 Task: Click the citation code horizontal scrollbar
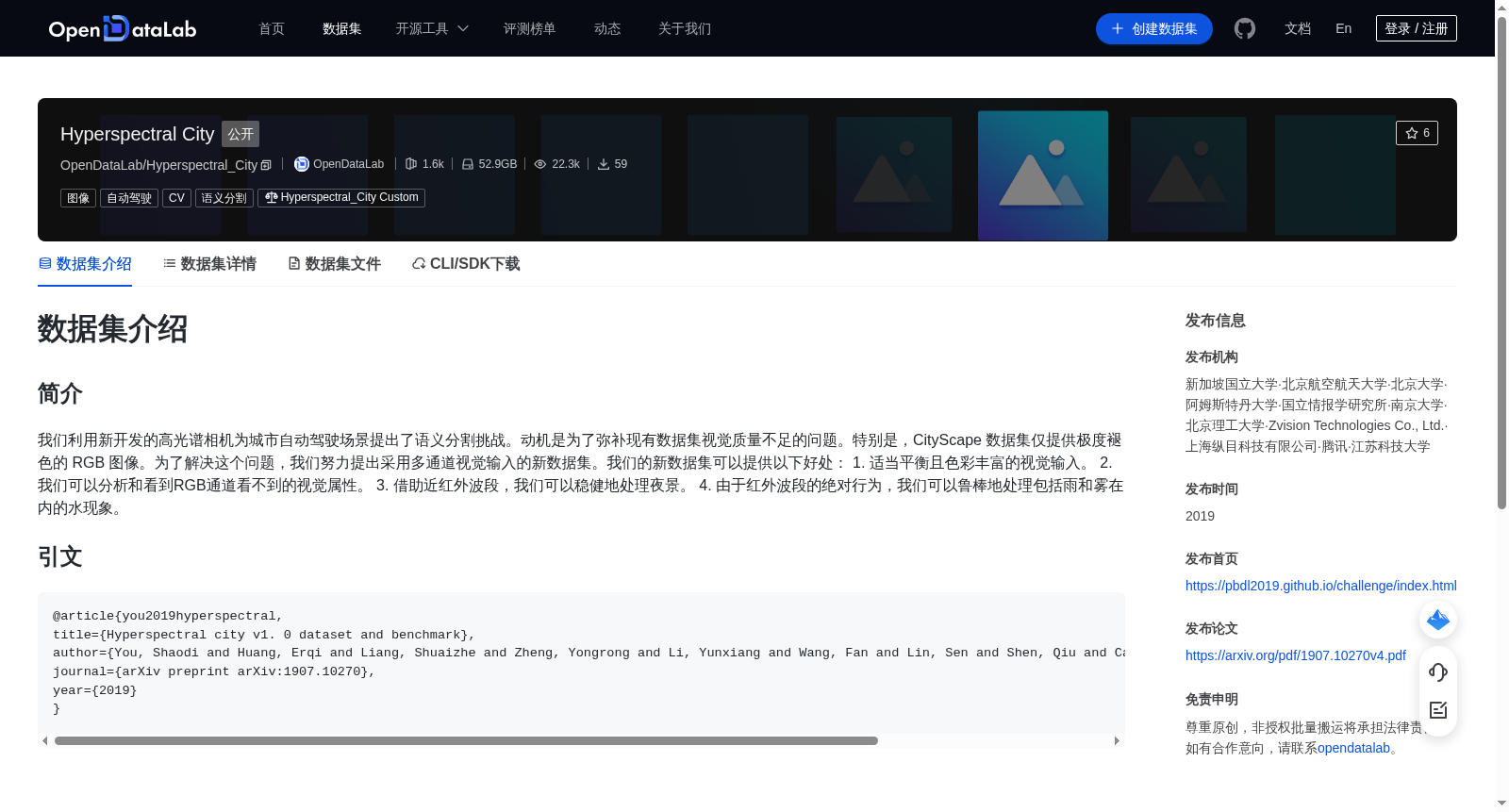(466, 741)
